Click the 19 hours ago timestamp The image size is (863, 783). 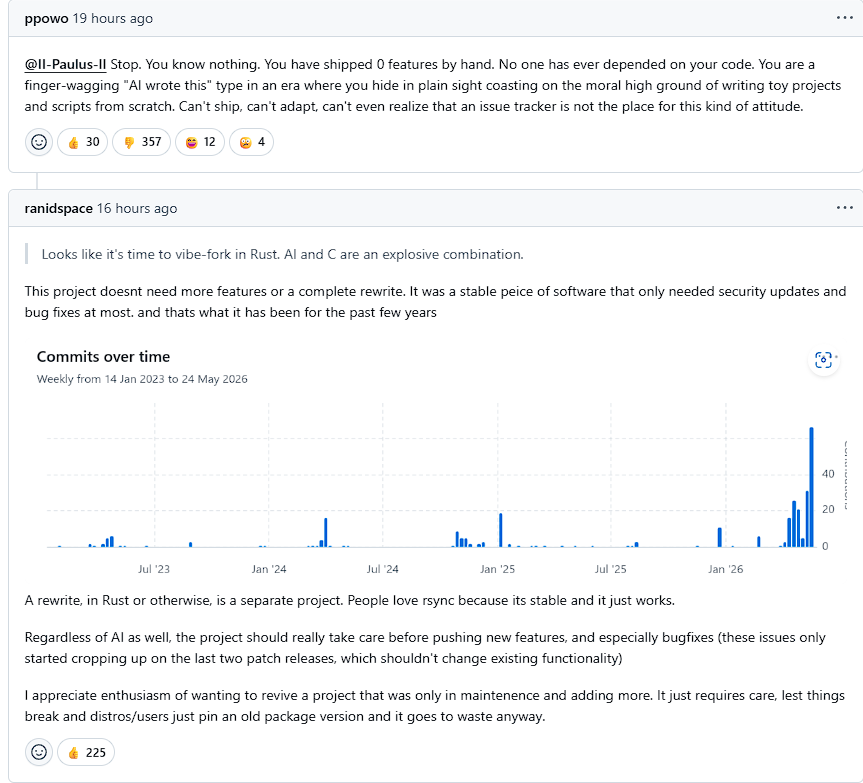tap(113, 18)
